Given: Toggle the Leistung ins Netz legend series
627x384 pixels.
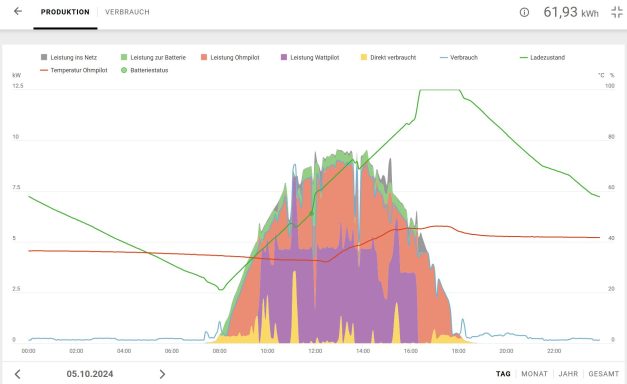Looking at the screenshot, I should (x=69, y=57).
